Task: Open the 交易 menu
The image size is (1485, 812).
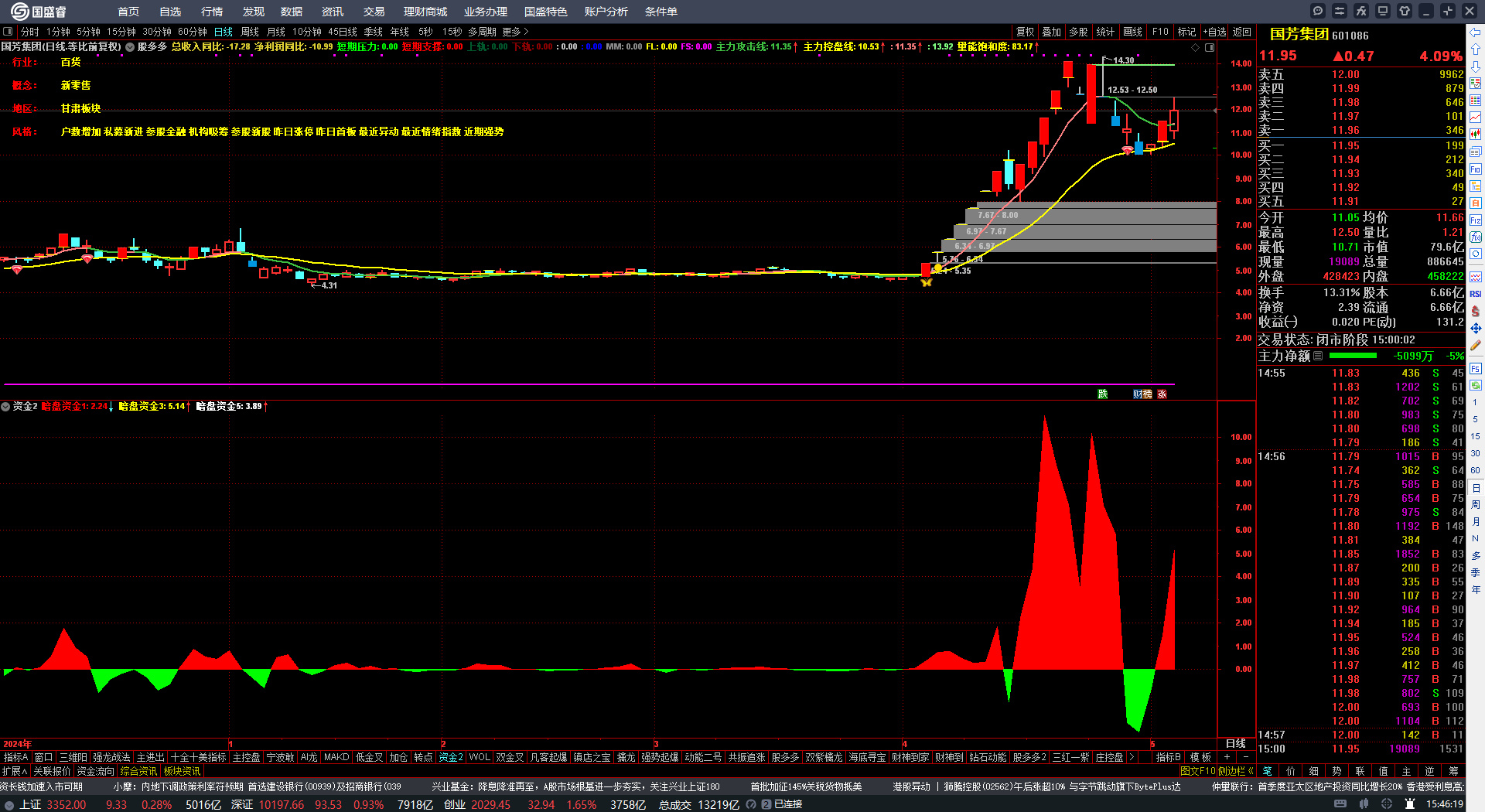Action: click(374, 12)
